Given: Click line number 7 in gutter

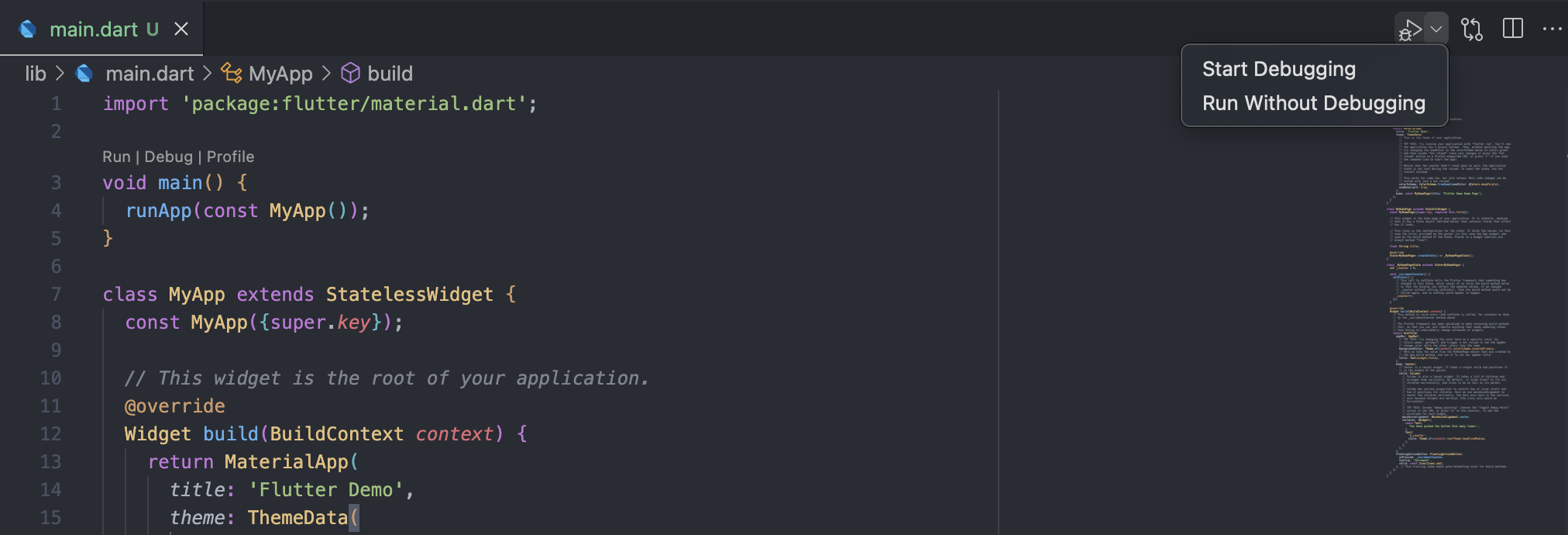Looking at the screenshot, I should [56, 295].
